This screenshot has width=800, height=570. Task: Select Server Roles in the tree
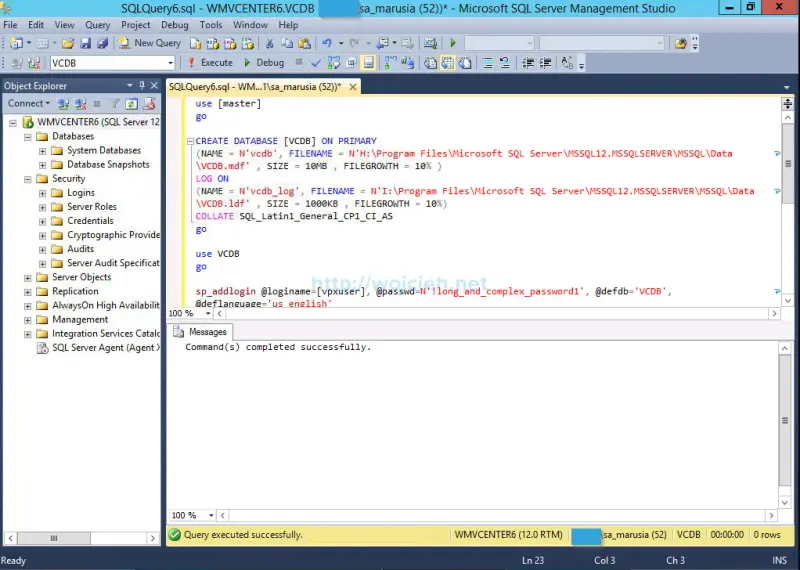click(92, 207)
